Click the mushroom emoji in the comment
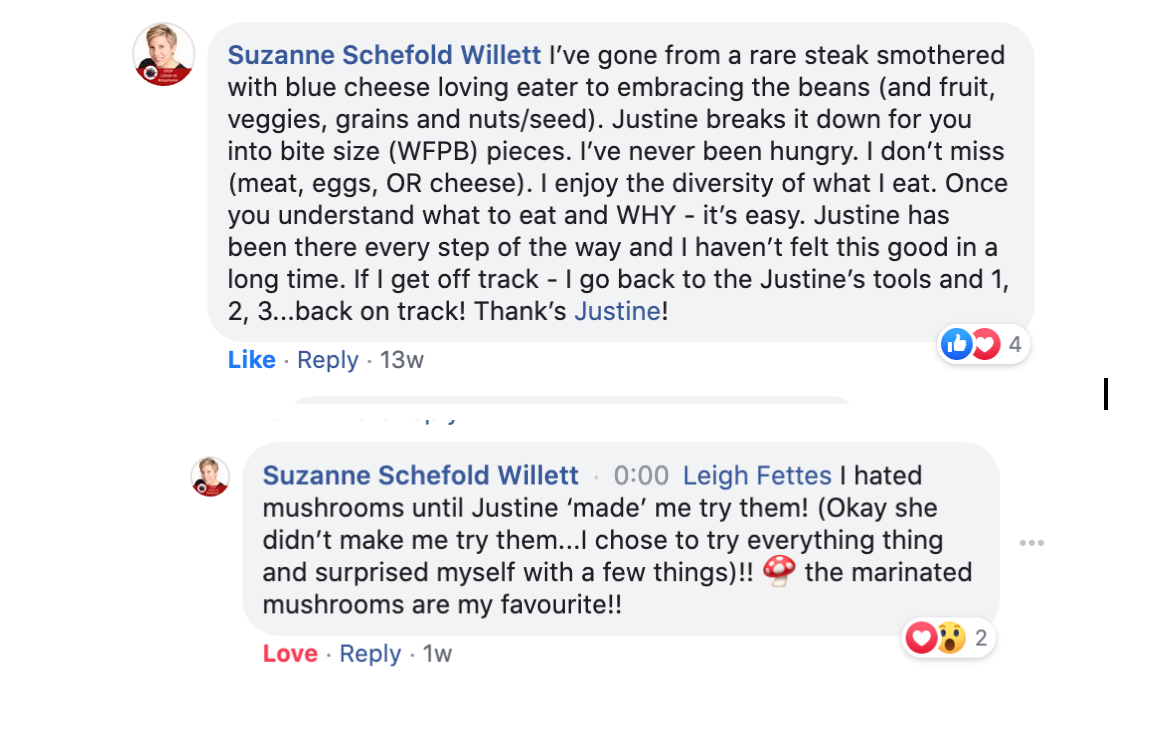This screenshot has height=756, width=1168. click(x=779, y=571)
